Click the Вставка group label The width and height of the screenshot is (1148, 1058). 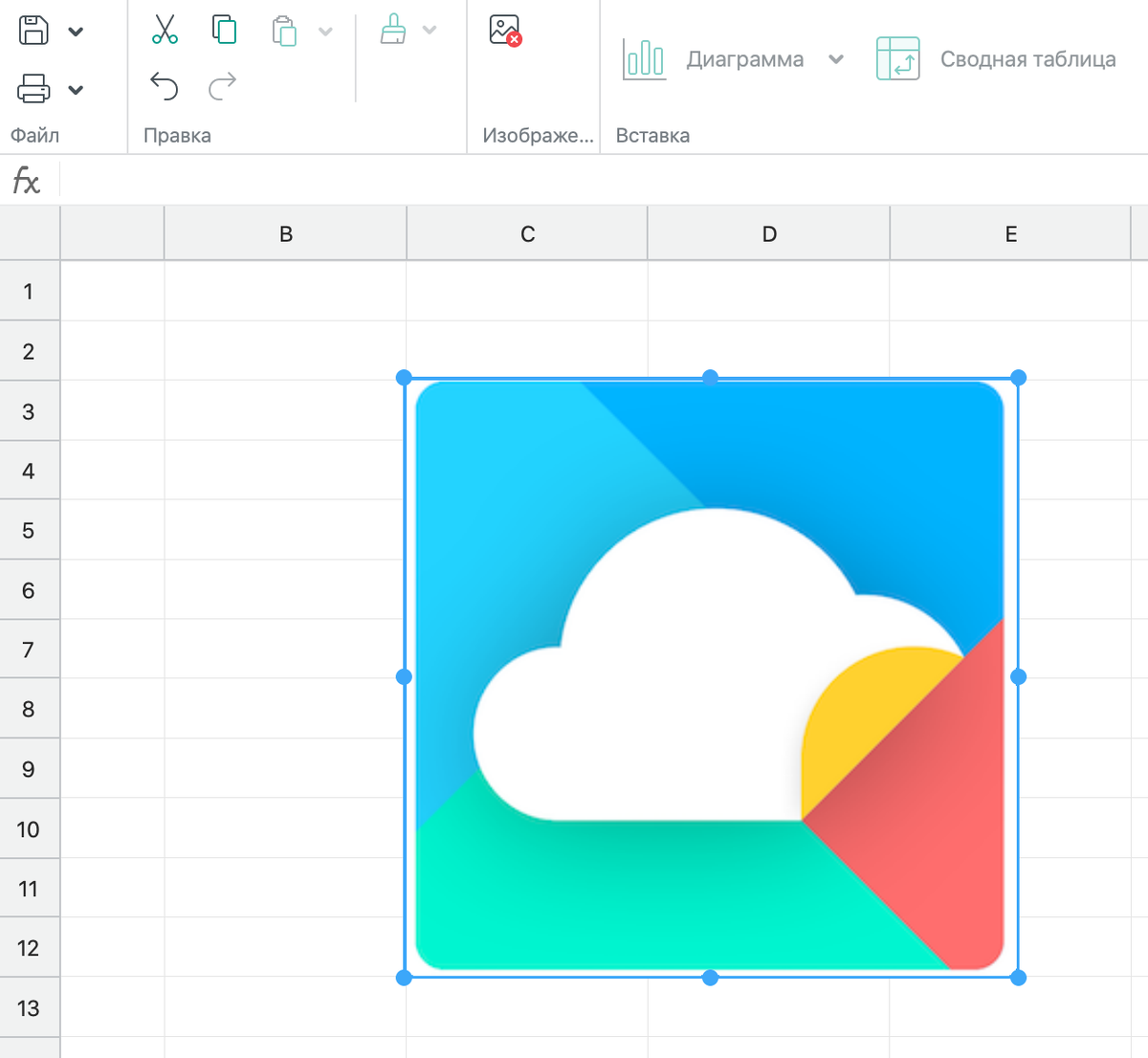coord(652,135)
